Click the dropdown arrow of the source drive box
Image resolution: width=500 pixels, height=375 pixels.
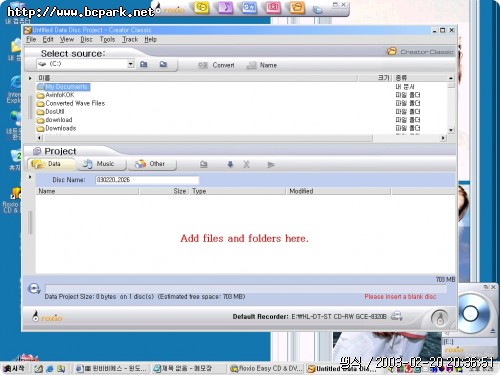click(131, 64)
